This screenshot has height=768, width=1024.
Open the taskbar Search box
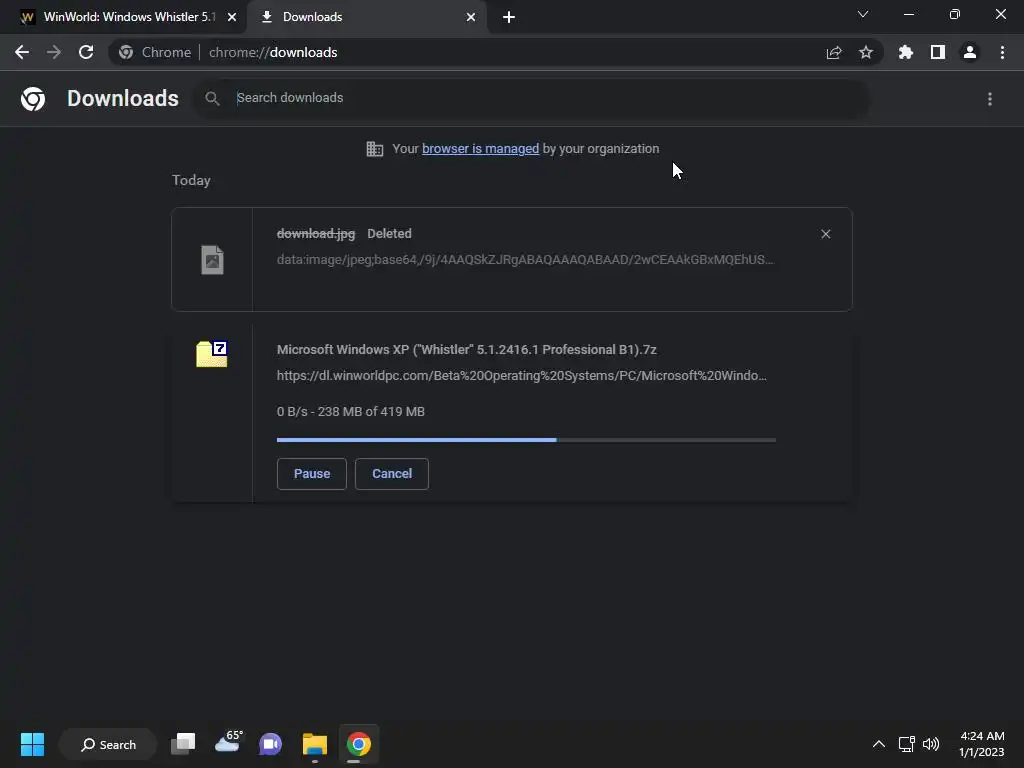[x=108, y=744]
